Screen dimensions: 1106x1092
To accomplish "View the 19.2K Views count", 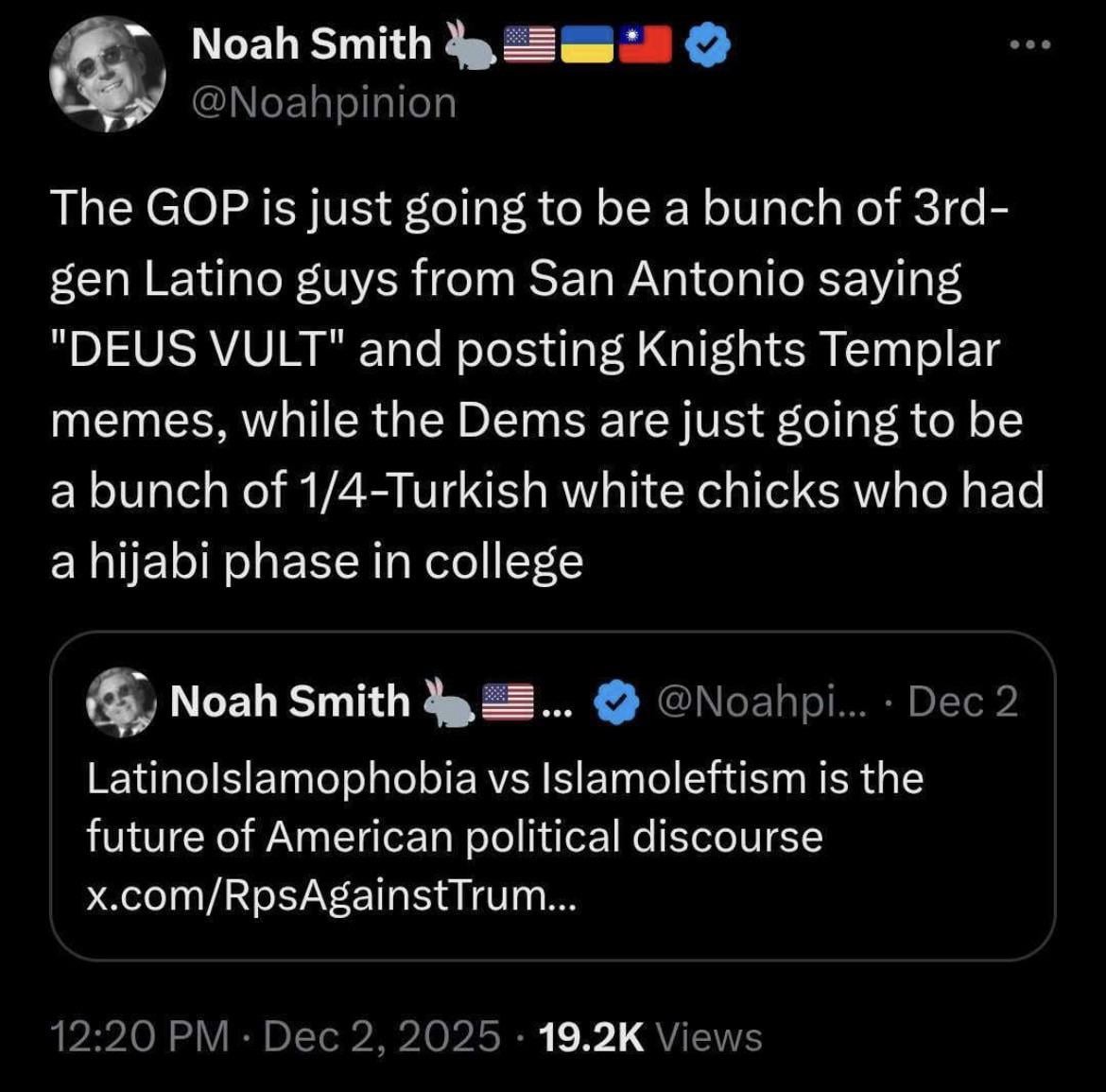I will pyautogui.click(x=649, y=1037).
